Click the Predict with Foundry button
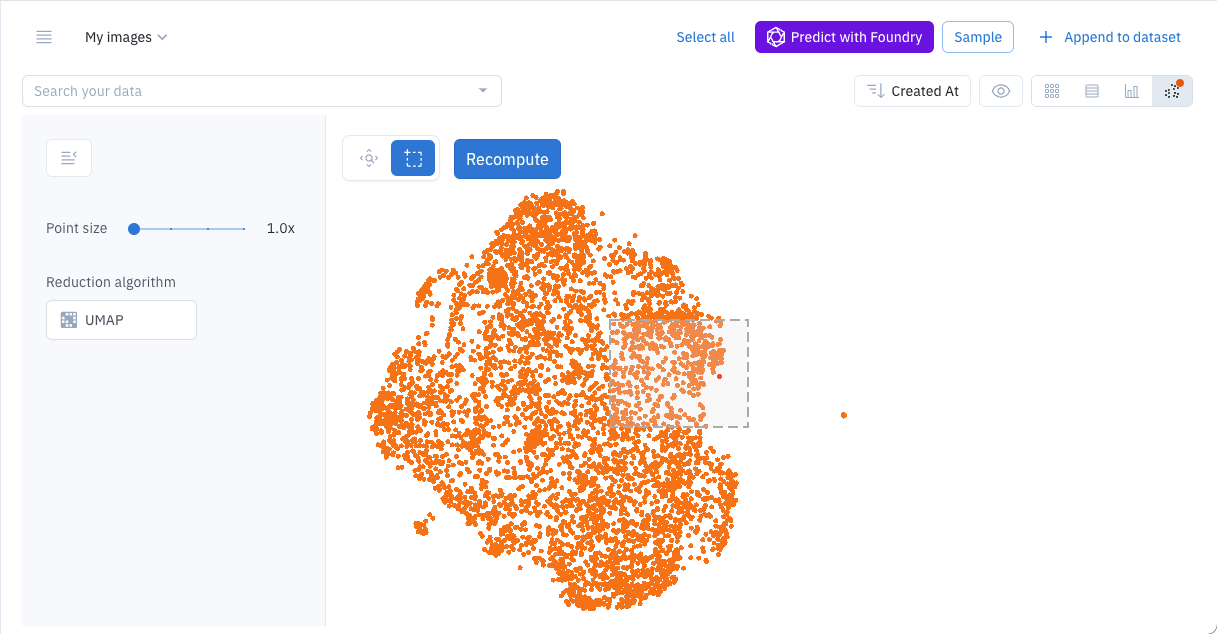Screen dimensions: 1217x634 (844, 37)
